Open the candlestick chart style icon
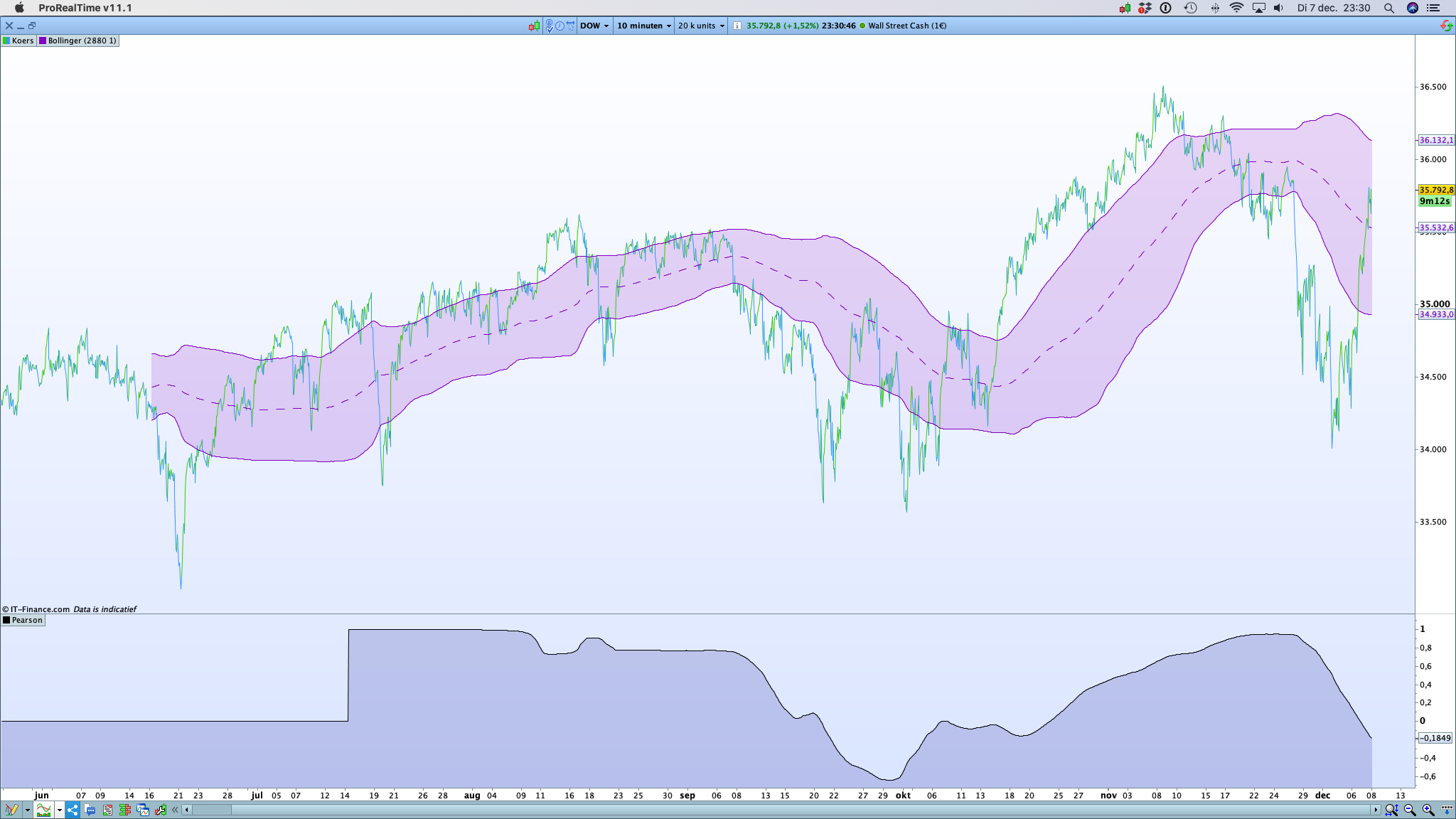The width and height of the screenshot is (1456, 819). click(x=534, y=26)
